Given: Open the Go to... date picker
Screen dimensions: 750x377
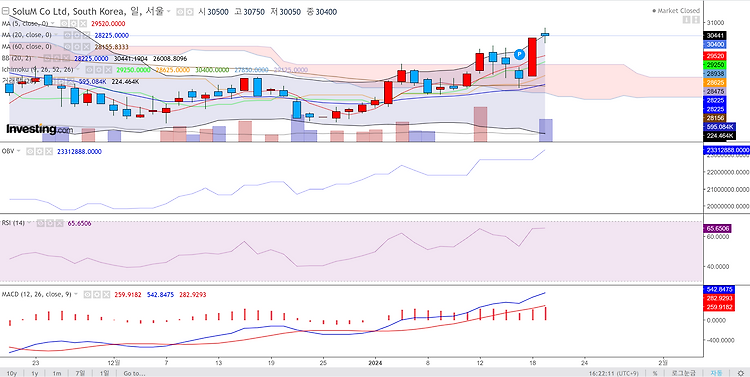Looking at the screenshot, I should [134, 373].
